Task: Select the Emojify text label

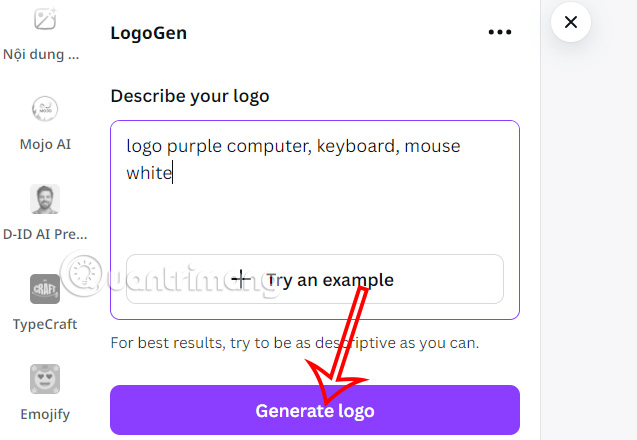Action: pyautogui.click(x=45, y=414)
